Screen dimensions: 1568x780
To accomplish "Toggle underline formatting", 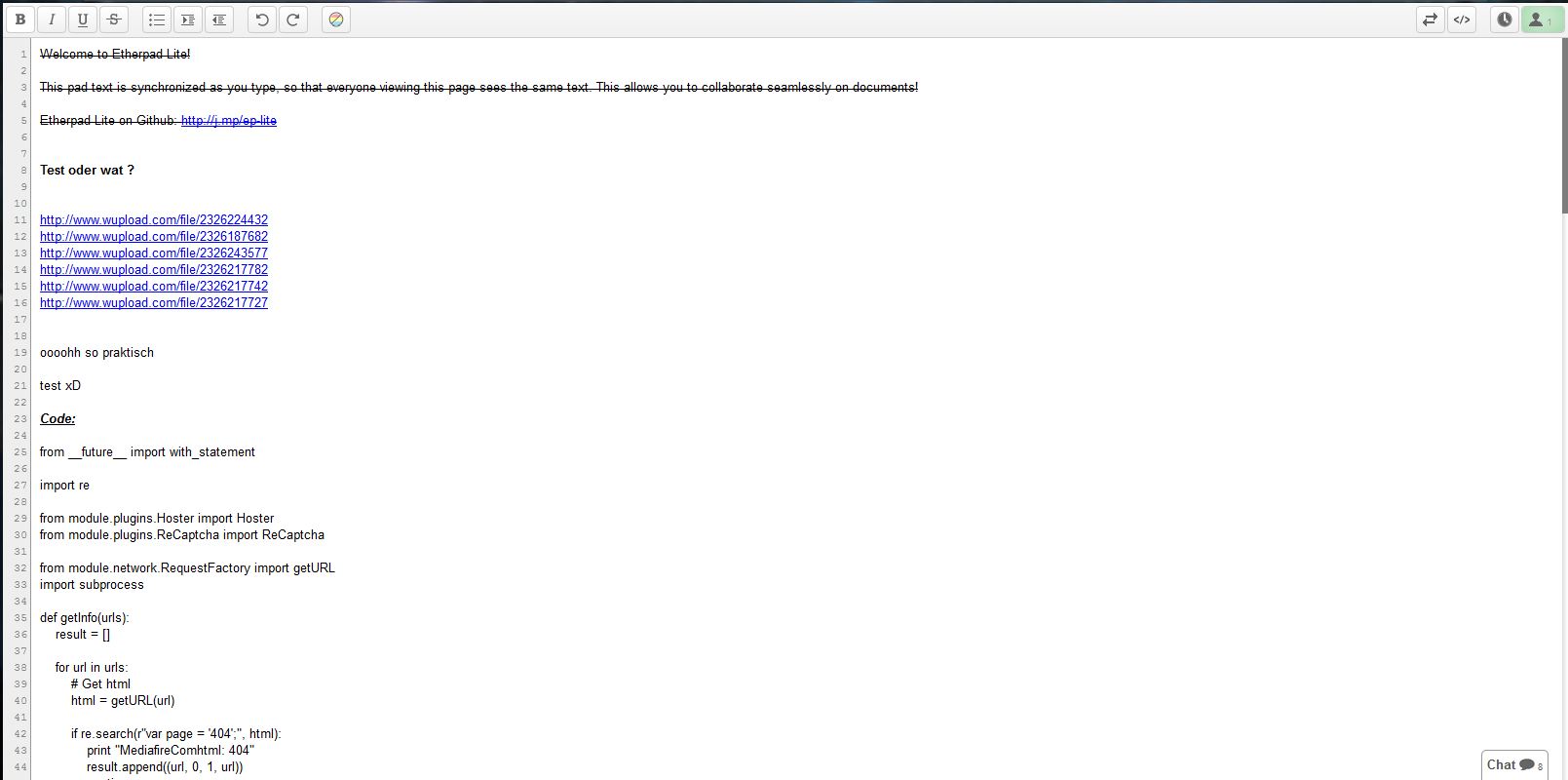I will tap(83, 19).
